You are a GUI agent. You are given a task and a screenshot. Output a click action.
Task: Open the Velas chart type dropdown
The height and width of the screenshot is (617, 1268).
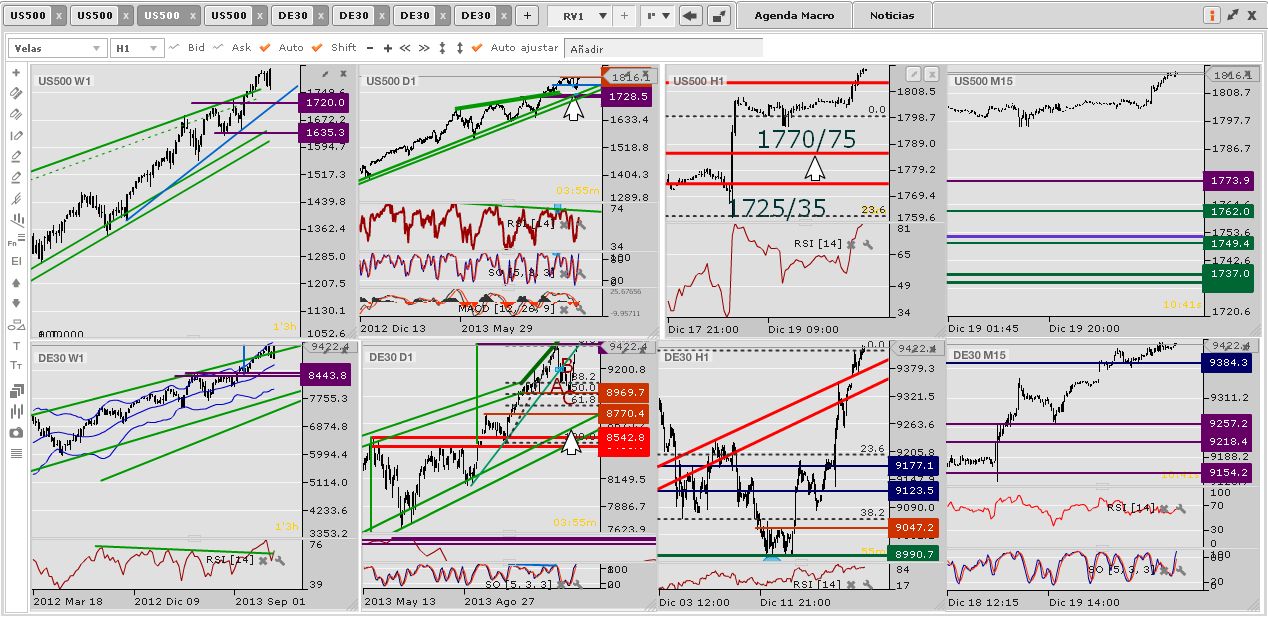pos(57,48)
